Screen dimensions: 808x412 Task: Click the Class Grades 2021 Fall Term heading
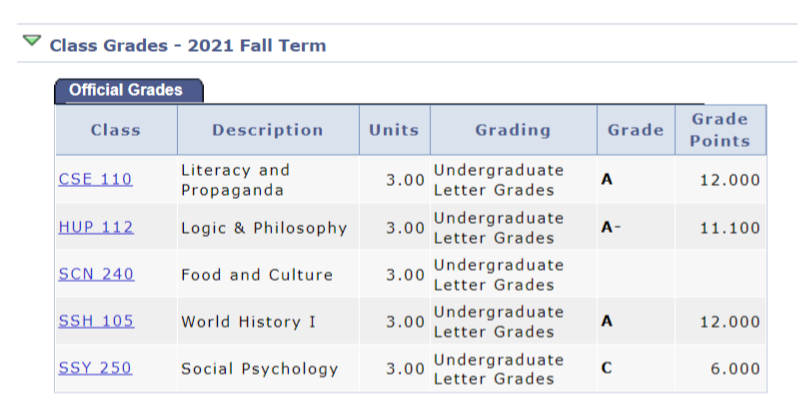click(x=188, y=45)
